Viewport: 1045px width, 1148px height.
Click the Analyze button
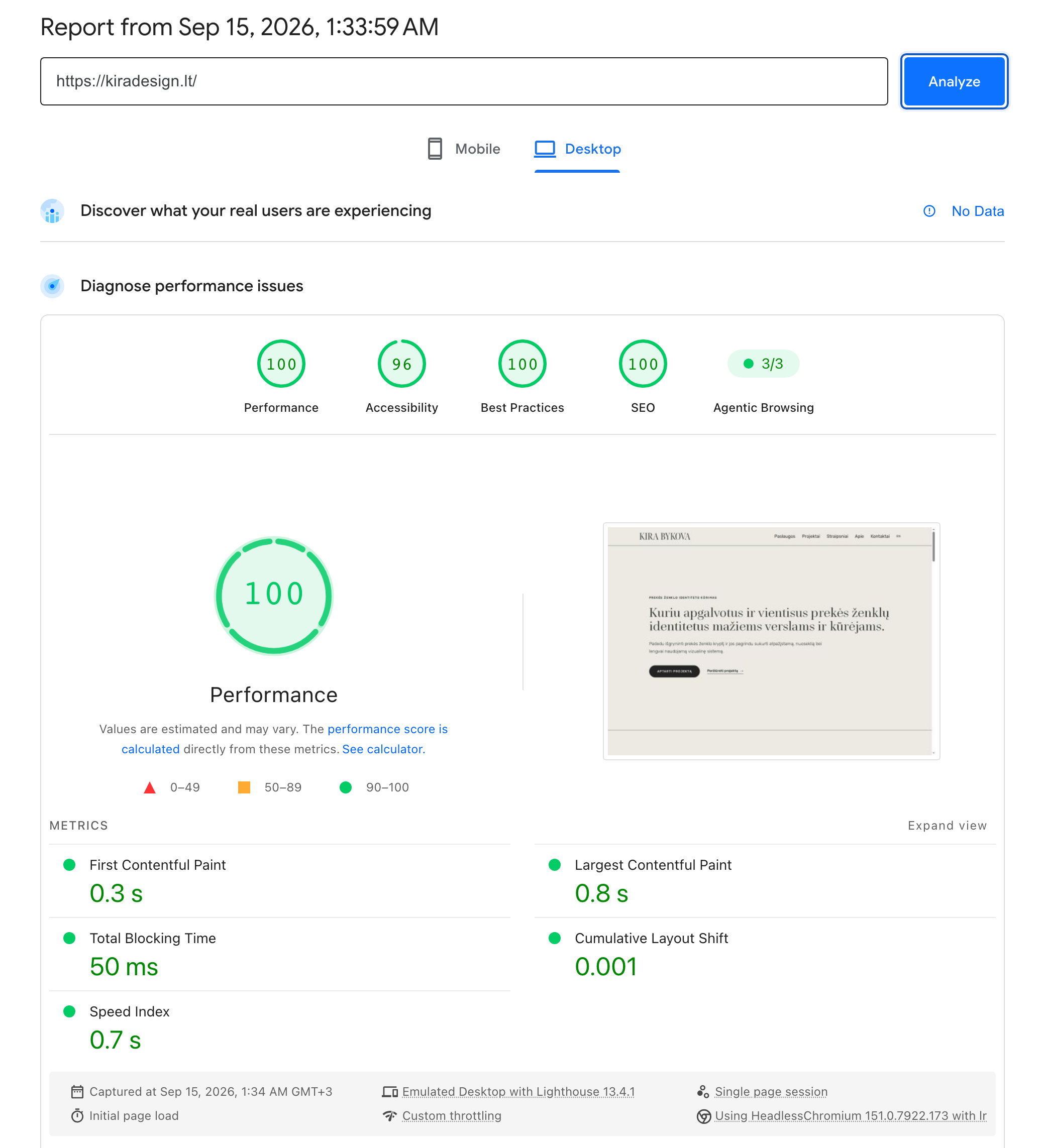pyautogui.click(x=954, y=81)
